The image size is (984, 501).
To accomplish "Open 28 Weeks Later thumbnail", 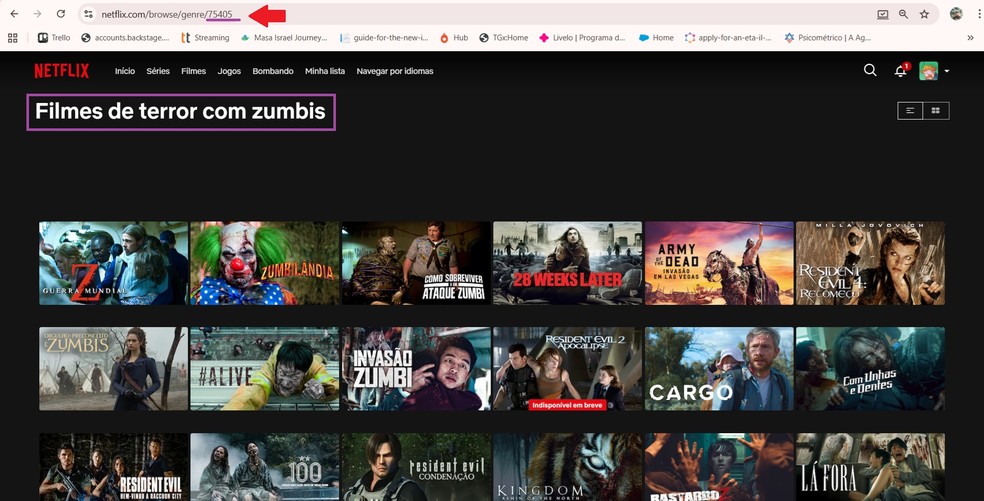I will pyautogui.click(x=567, y=263).
